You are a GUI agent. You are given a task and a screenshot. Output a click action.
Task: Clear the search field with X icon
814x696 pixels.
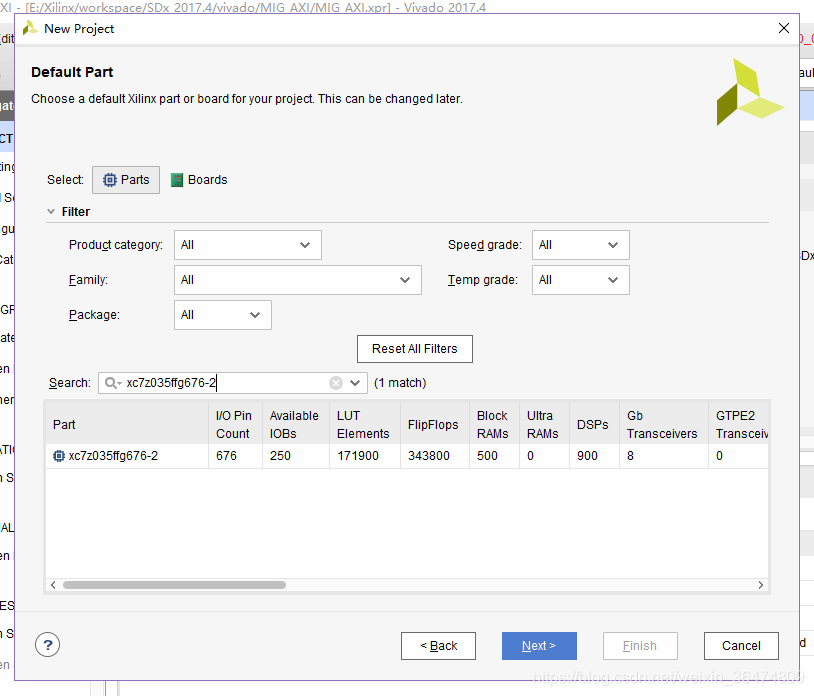336,383
